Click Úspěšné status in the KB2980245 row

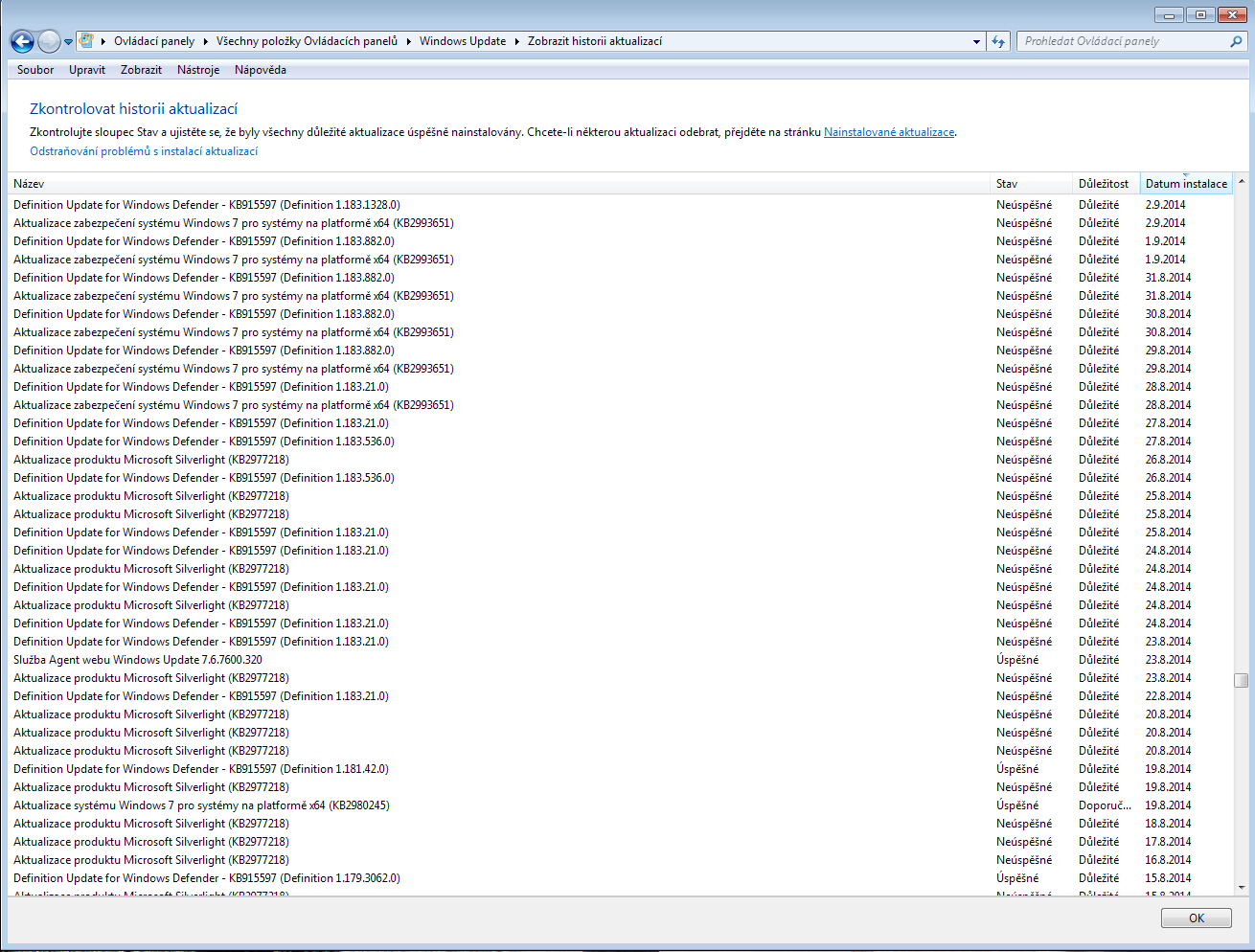[x=1017, y=805]
